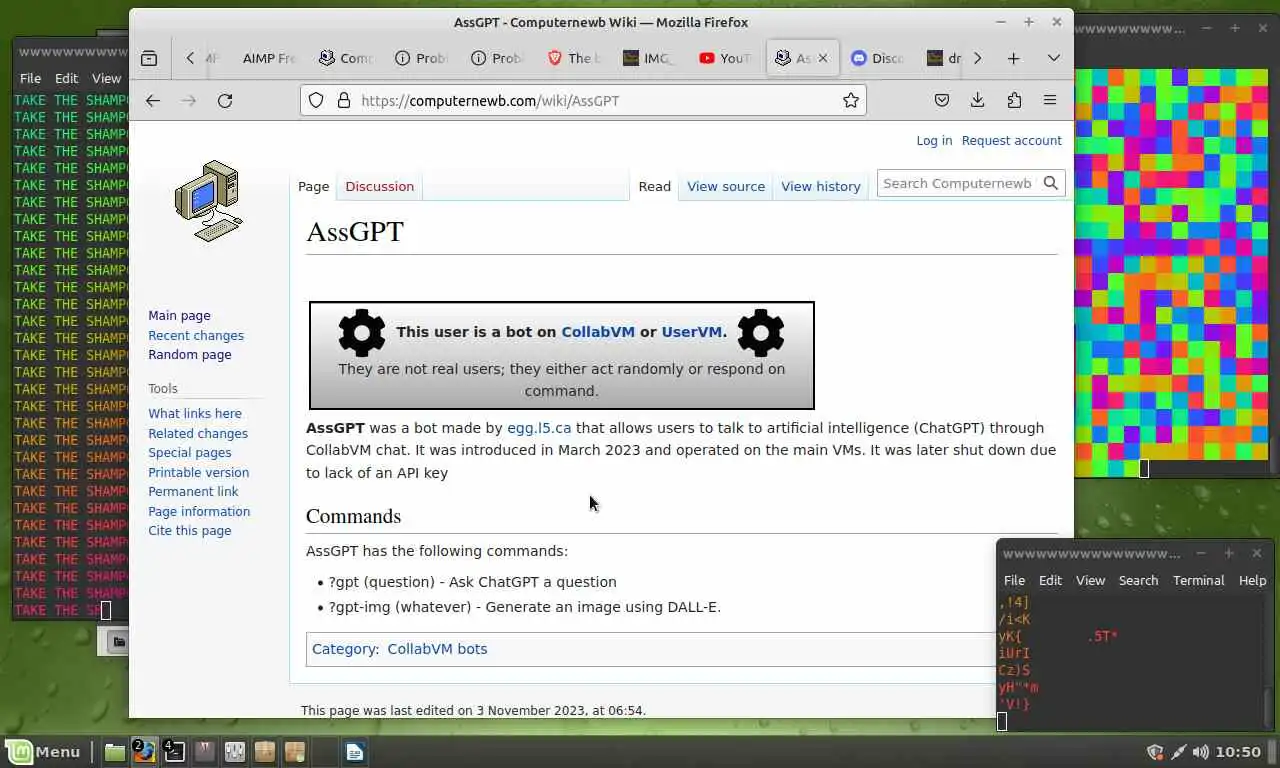
Task: Open the Linux Mint Menu button
Action: coord(44,752)
